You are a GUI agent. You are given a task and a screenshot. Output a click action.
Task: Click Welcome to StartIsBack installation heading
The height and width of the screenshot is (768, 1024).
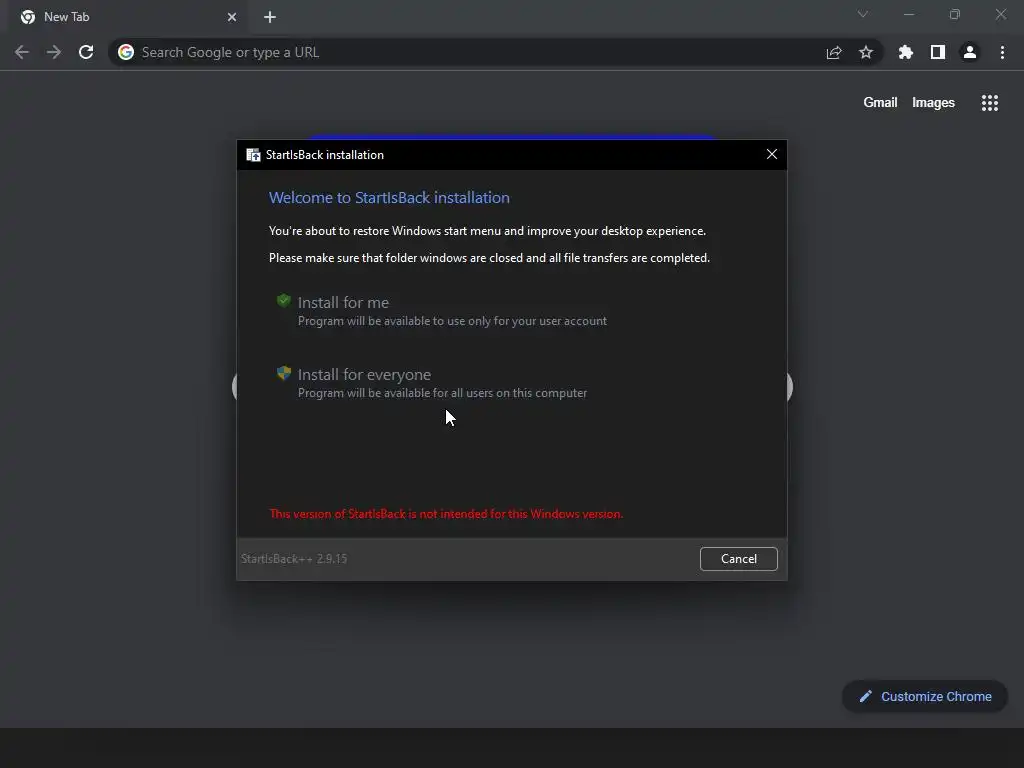tap(389, 198)
